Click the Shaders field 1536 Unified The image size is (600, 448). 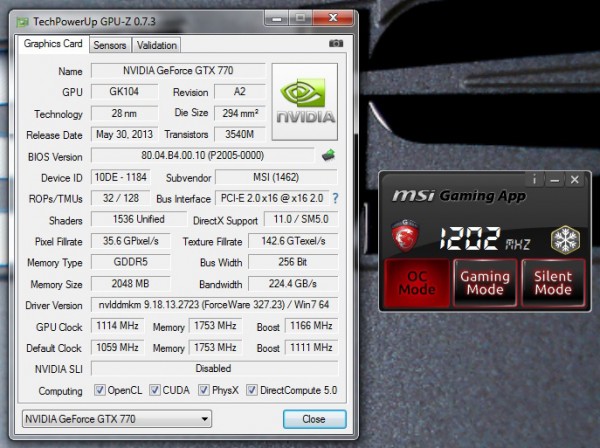(139, 219)
